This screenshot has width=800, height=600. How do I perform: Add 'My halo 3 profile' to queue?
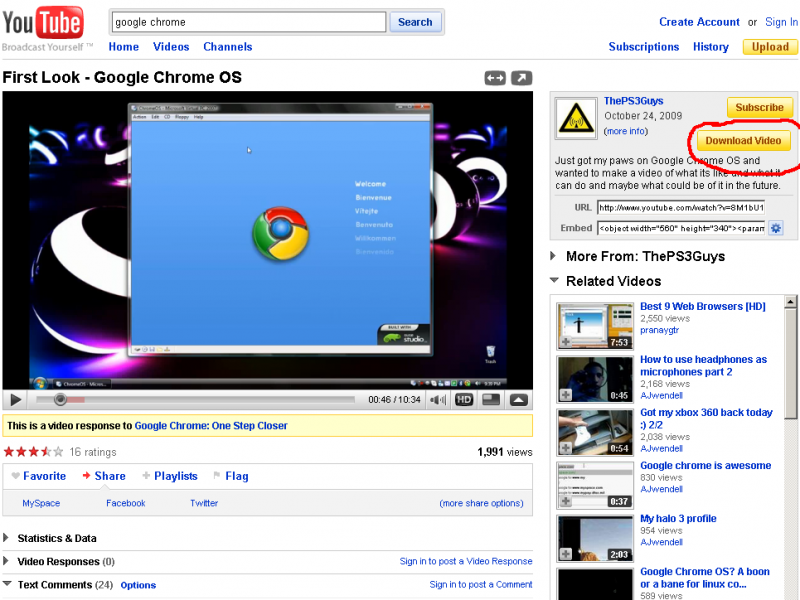coord(566,554)
